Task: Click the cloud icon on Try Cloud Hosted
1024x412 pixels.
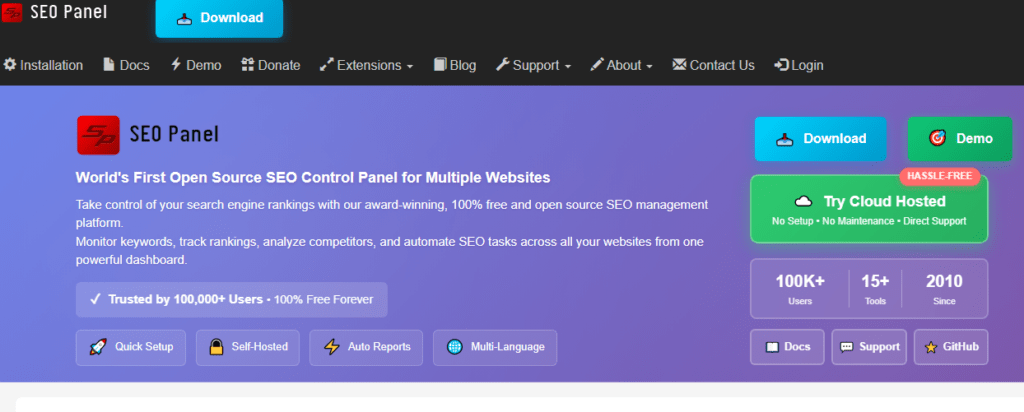Action: 803,201
